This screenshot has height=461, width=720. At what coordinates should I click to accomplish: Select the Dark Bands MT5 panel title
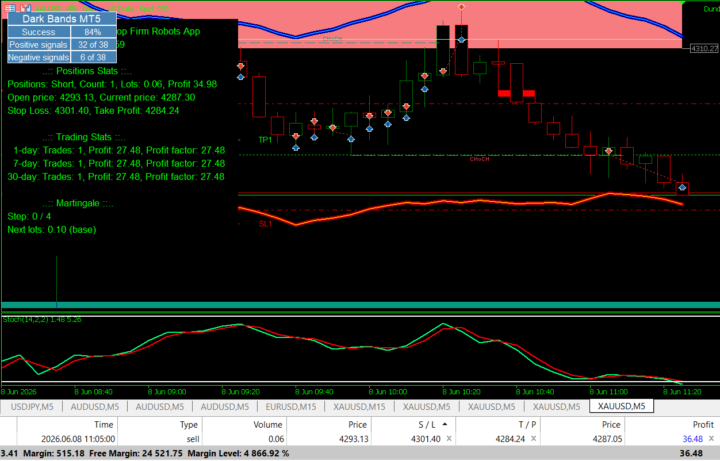(x=62, y=19)
